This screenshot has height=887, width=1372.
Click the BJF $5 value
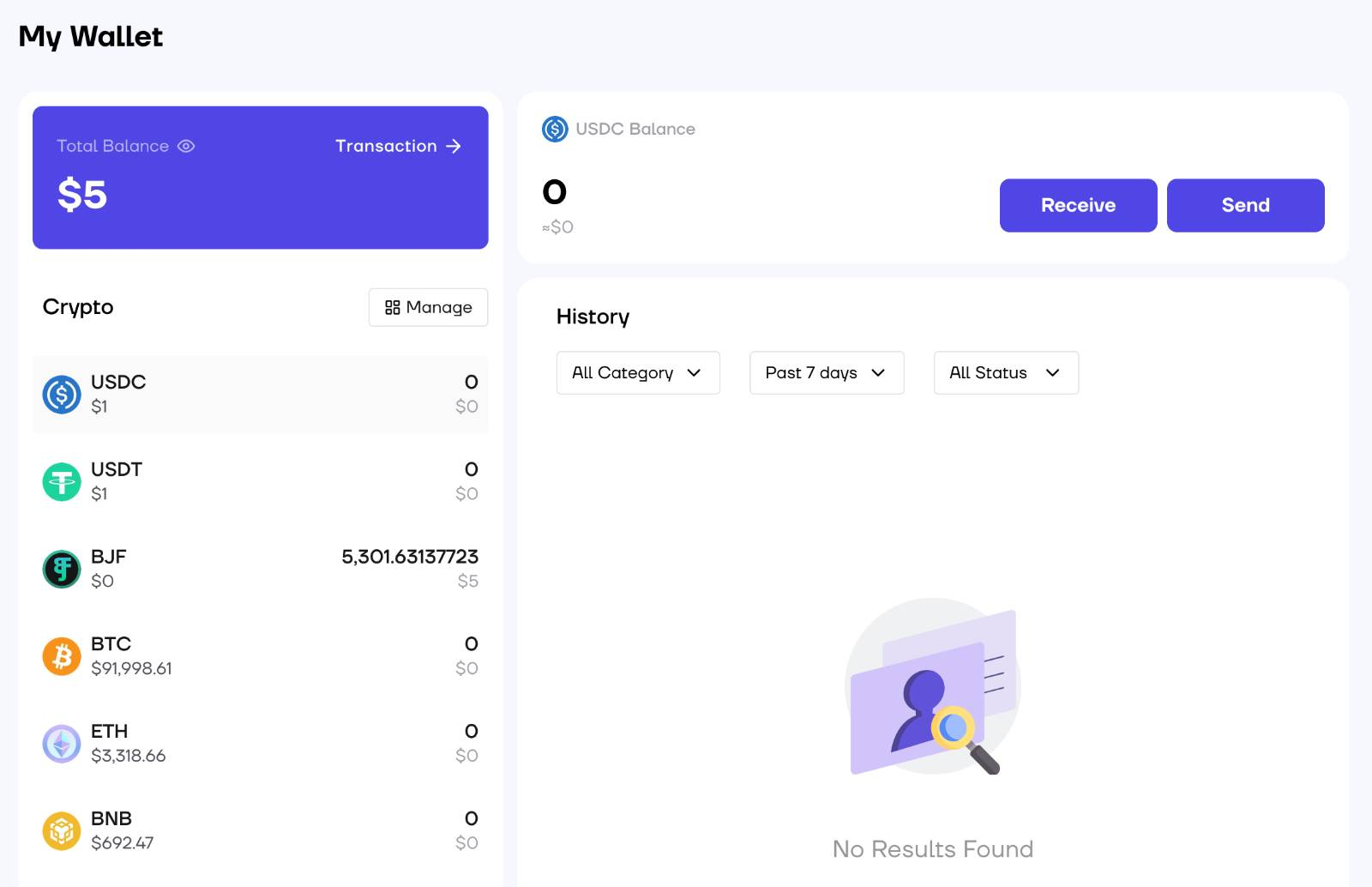[x=468, y=582]
